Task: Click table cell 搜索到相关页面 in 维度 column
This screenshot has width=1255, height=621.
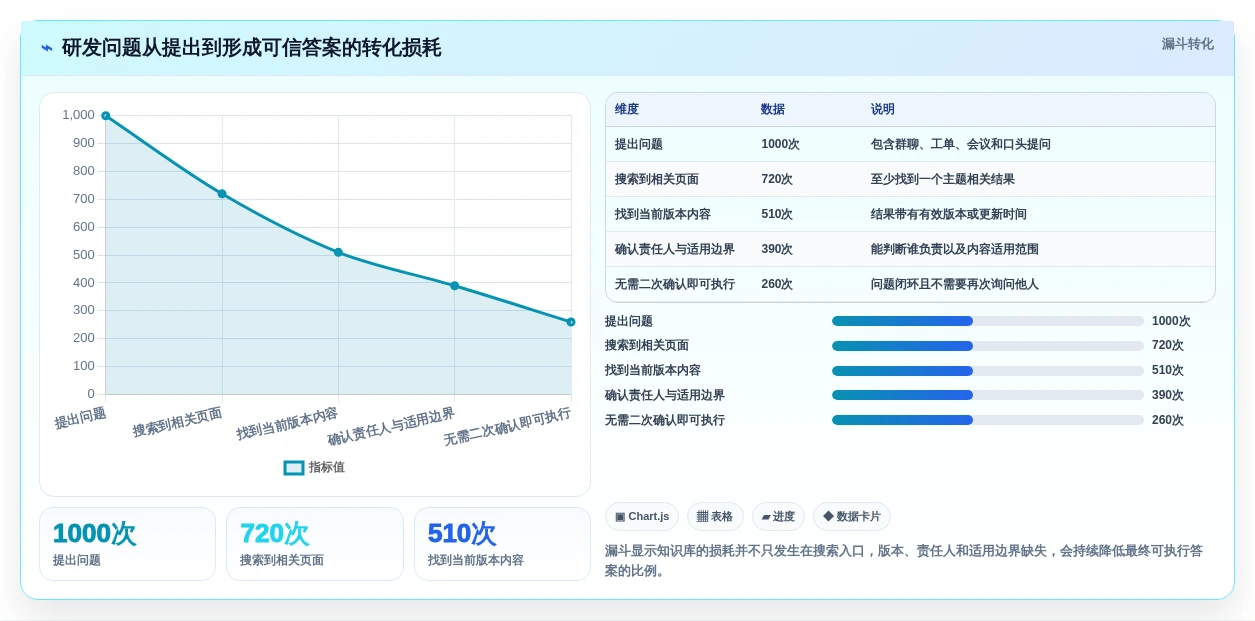Action: coord(657,179)
